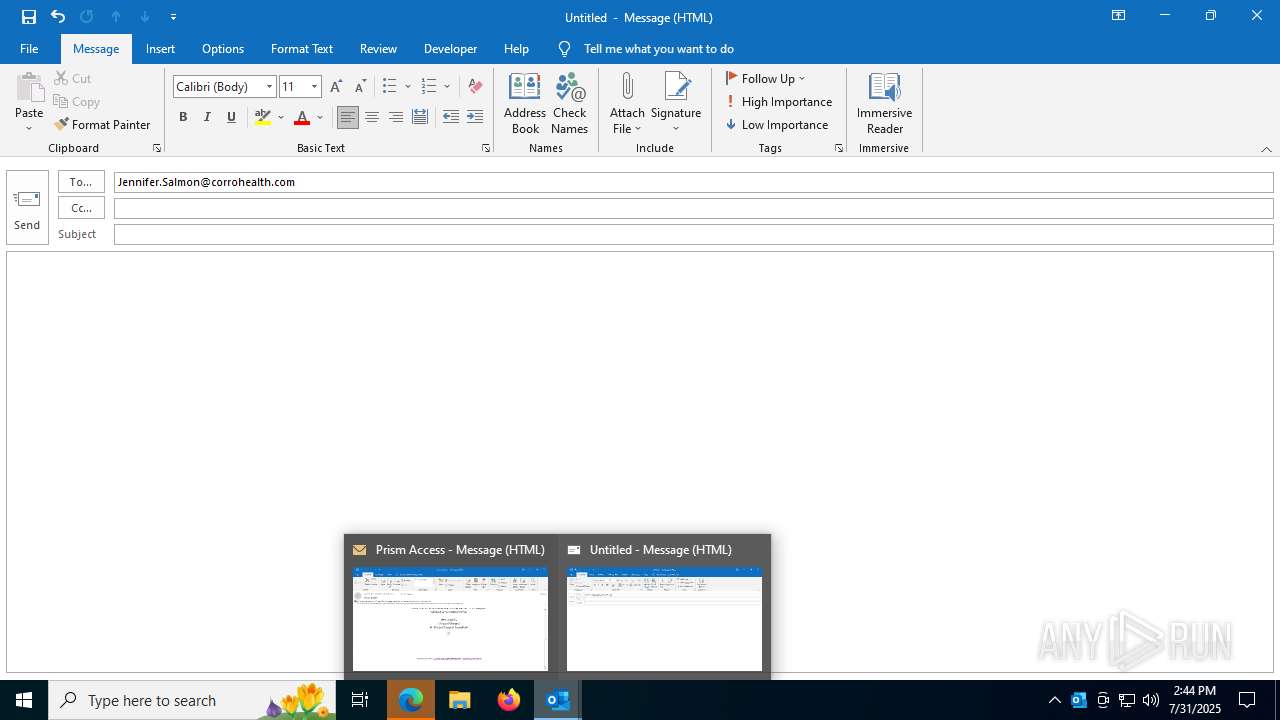Apply a bulleted list

(390, 86)
